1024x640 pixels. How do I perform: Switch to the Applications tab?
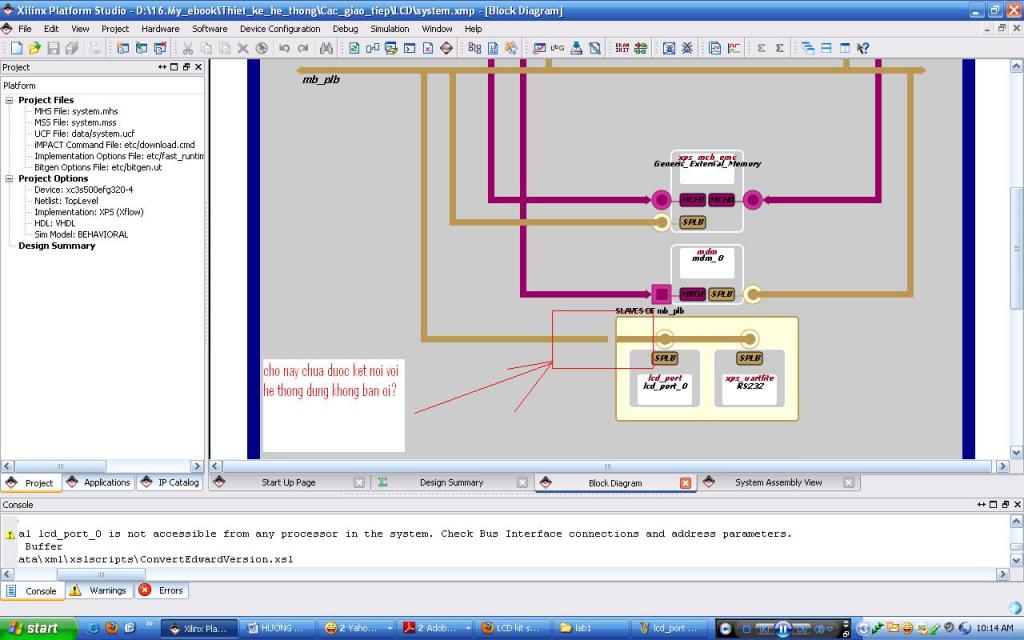tap(99, 483)
